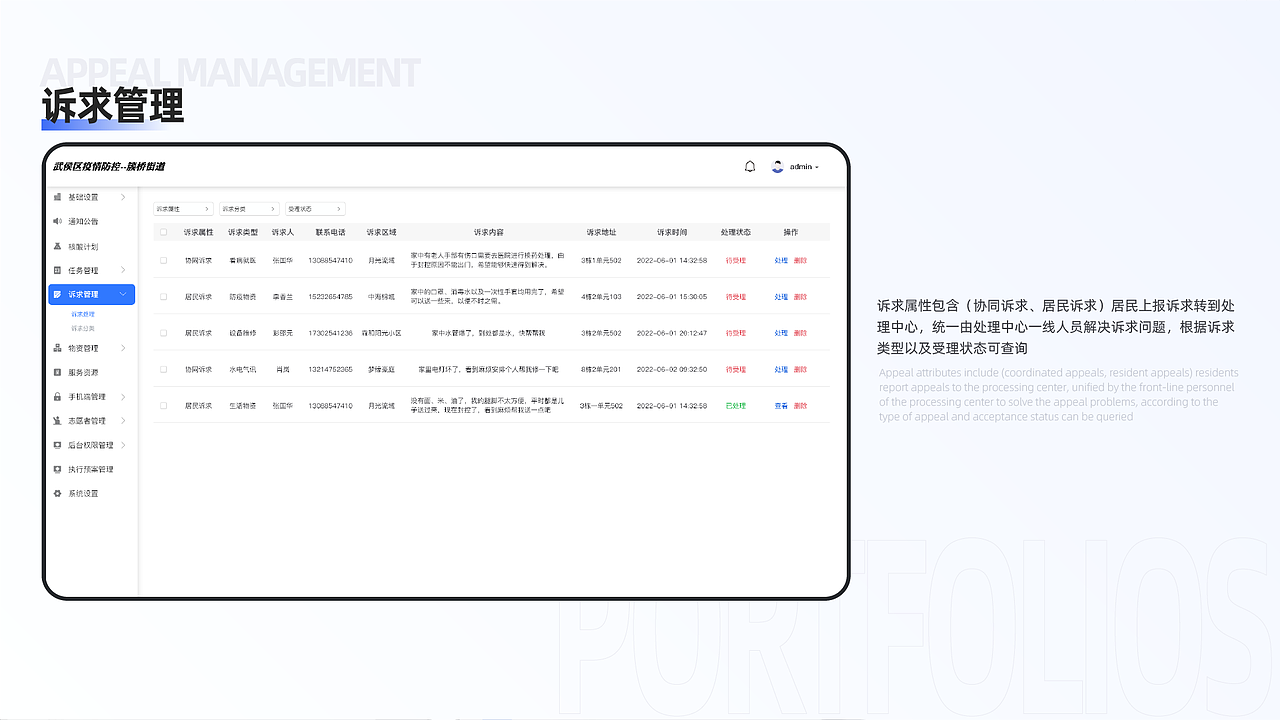The image size is (1280, 720).
Task: Open the 受理状态 filter dropdown
Action: [315, 209]
